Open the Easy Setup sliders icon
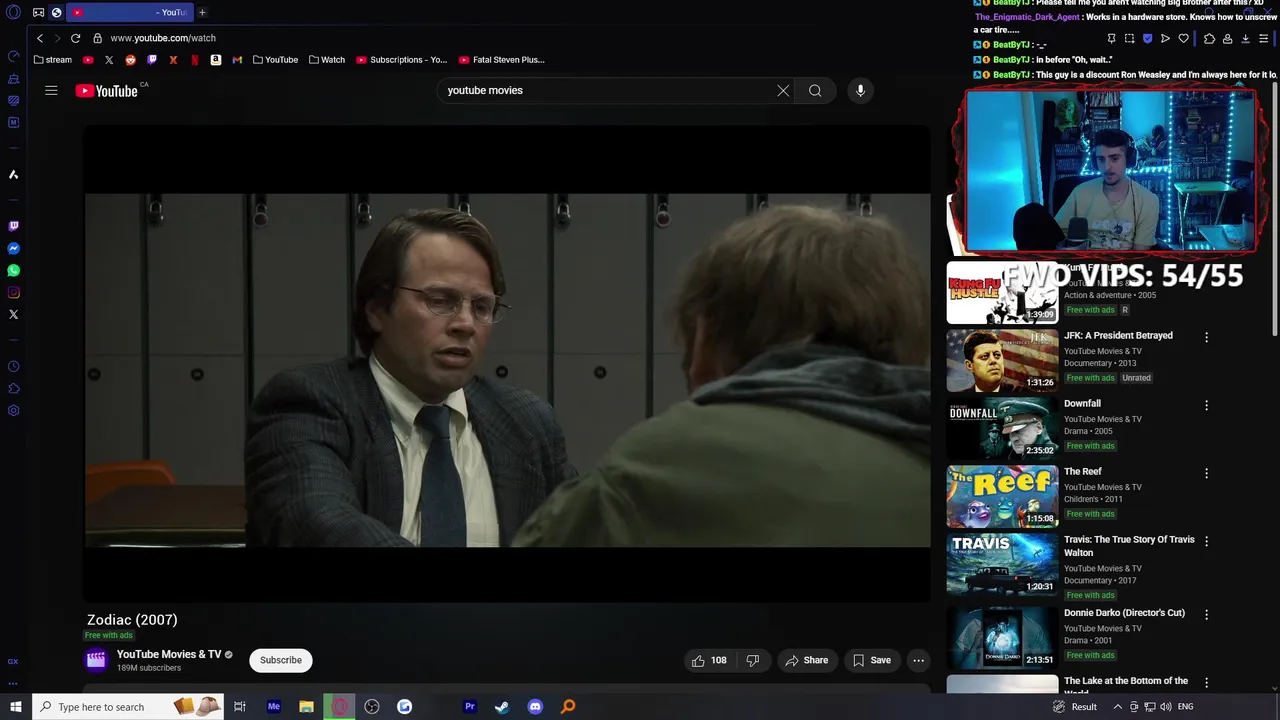Viewport: 1280px width, 720px height. click(x=1265, y=38)
